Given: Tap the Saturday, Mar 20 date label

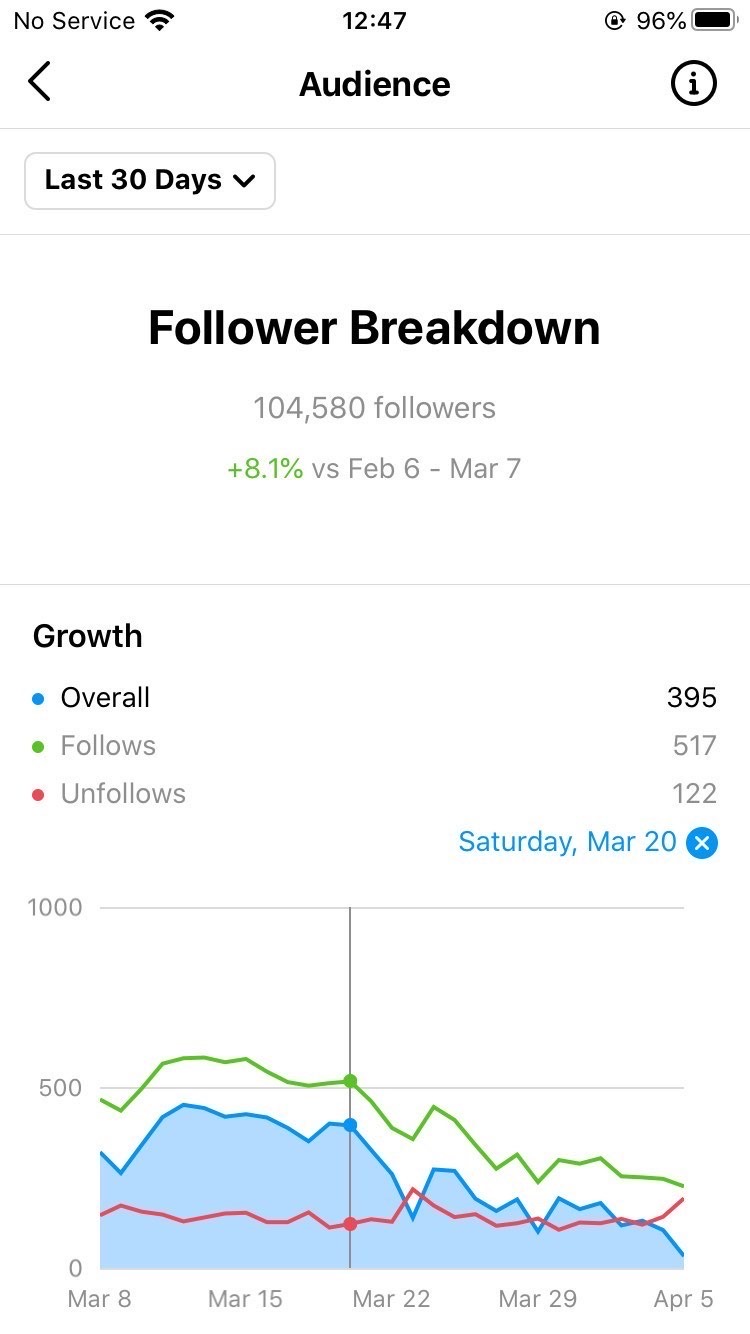Looking at the screenshot, I should click(567, 842).
